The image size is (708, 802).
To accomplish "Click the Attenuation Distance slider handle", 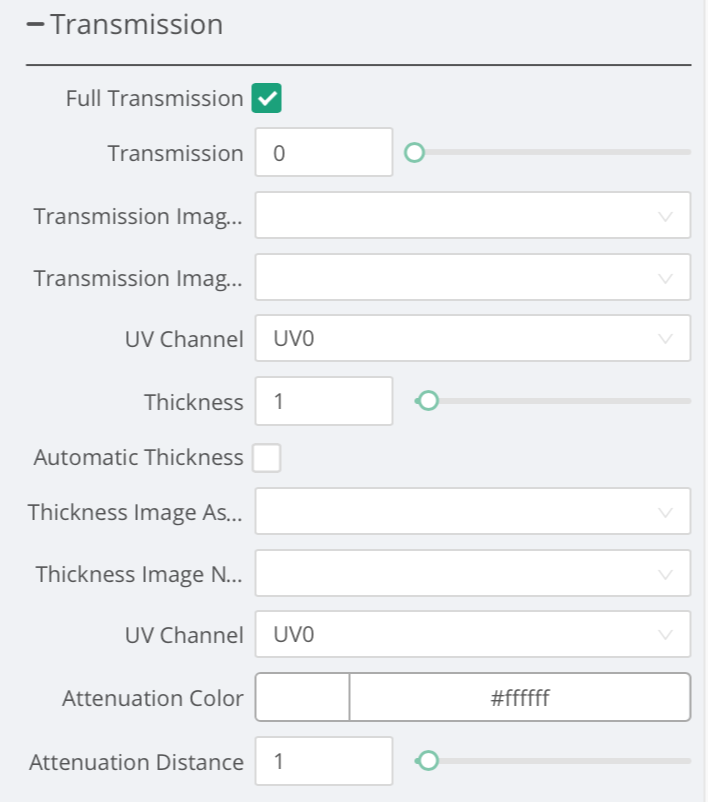I will [428, 761].
